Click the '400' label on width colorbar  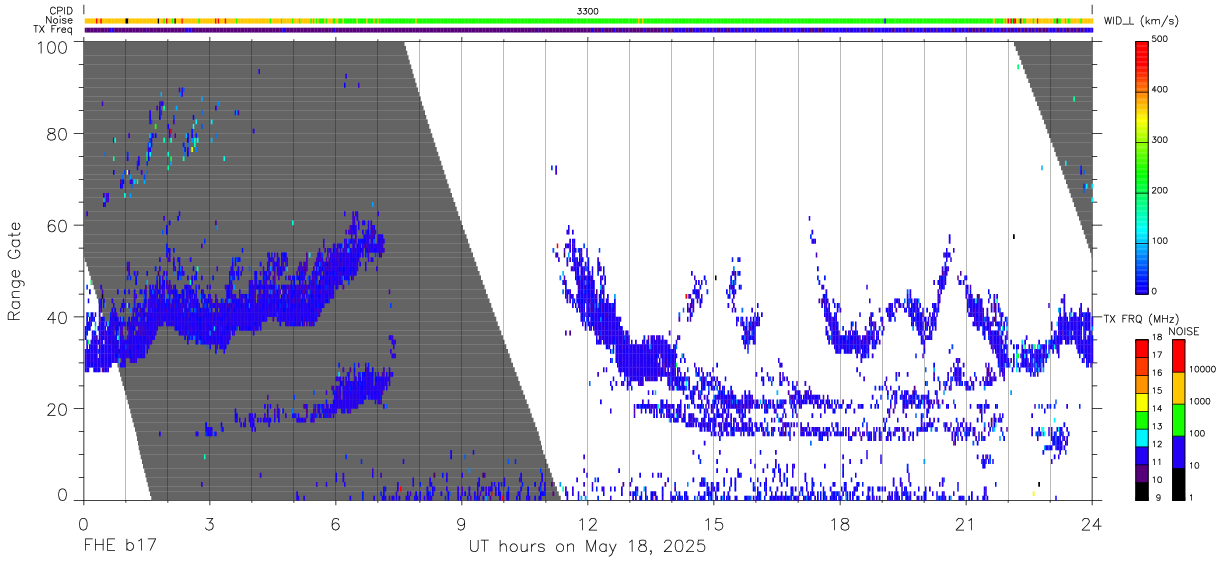(x=1160, y=90)
